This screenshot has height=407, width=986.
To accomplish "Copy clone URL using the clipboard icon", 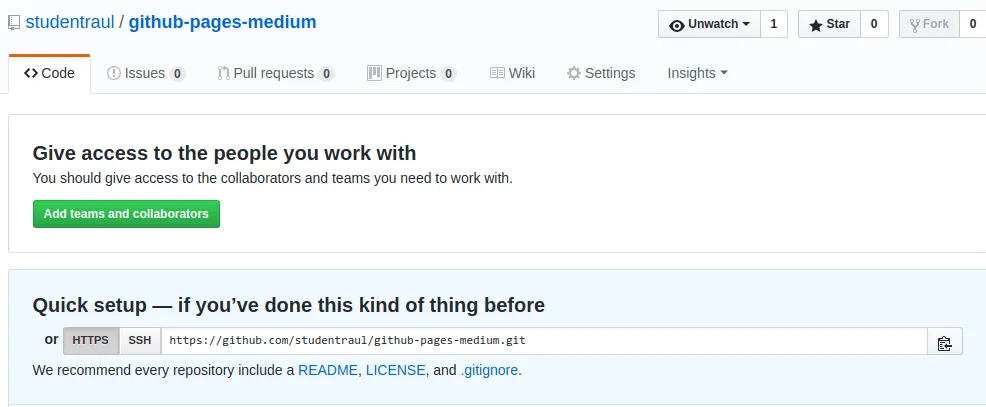I will click(x=944, y=341).
